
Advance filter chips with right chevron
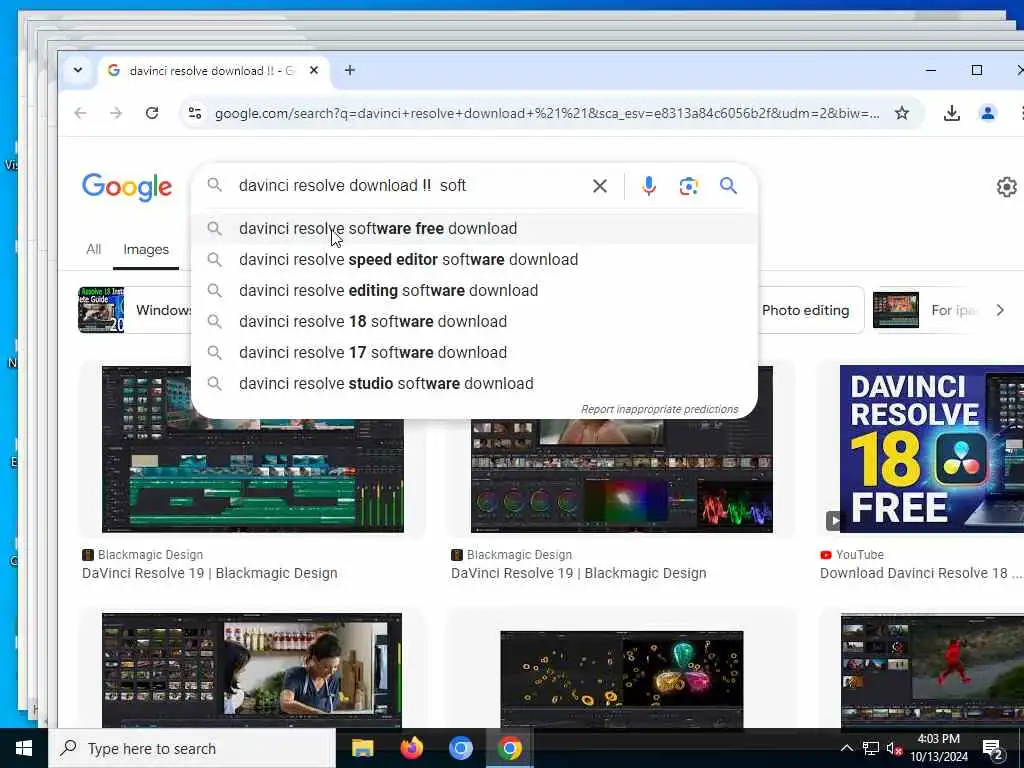[1000, 310]
